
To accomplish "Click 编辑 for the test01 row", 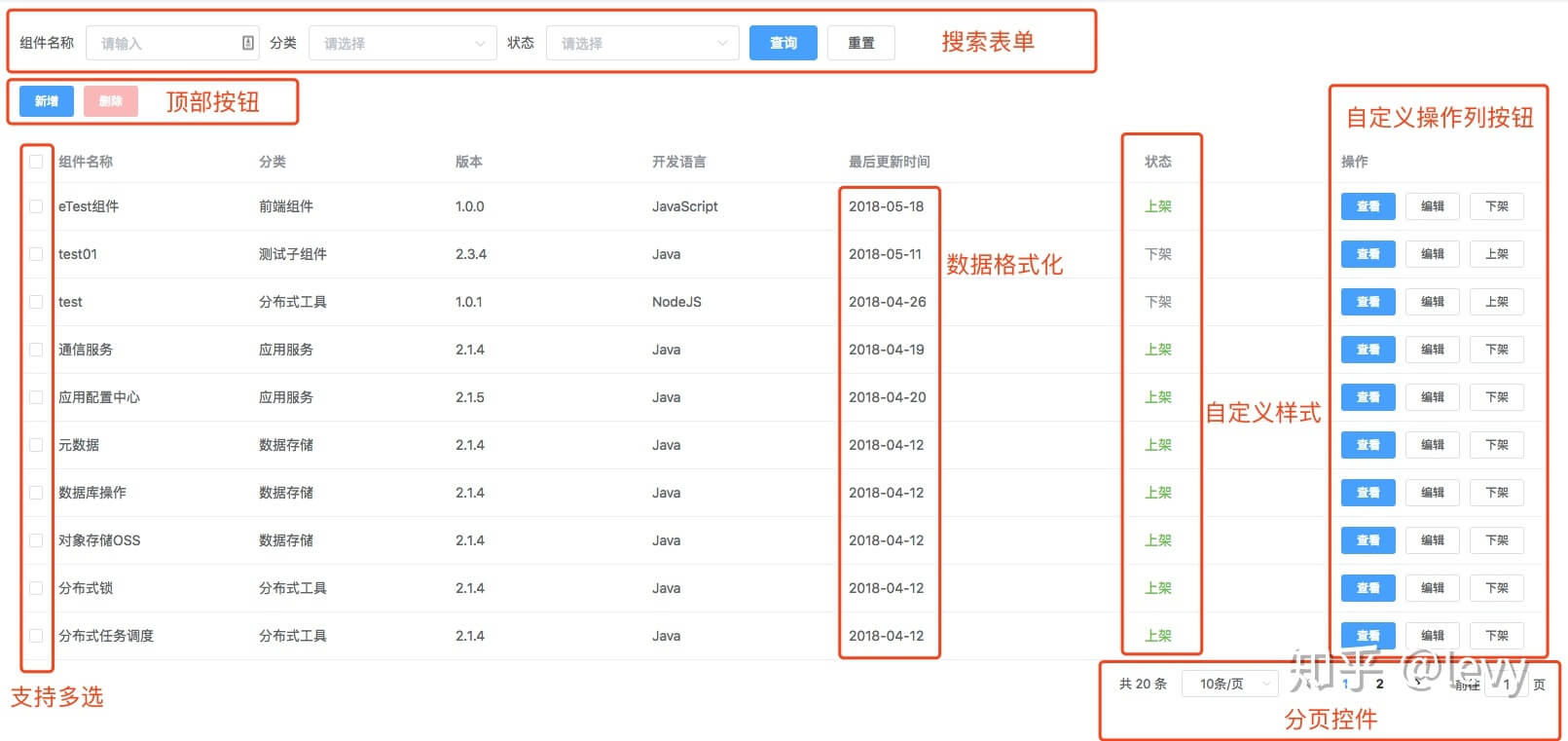I will (x=1433, y=254).
